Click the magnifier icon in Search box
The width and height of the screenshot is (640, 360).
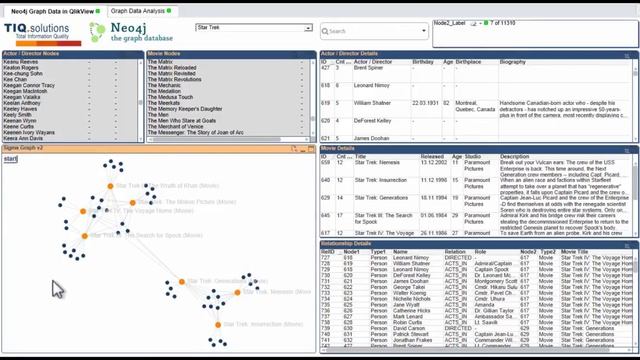[x=325, y=31]
